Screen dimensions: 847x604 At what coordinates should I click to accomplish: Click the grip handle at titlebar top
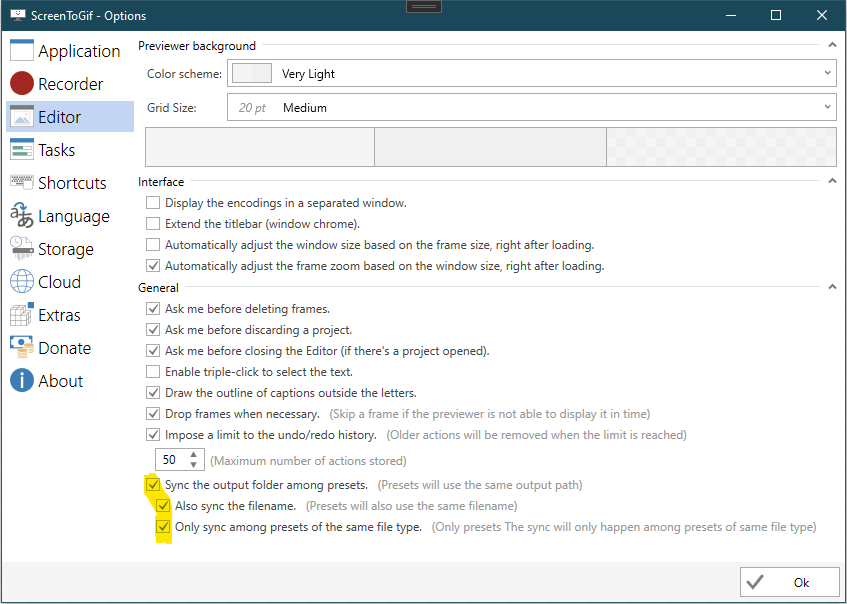424,6
